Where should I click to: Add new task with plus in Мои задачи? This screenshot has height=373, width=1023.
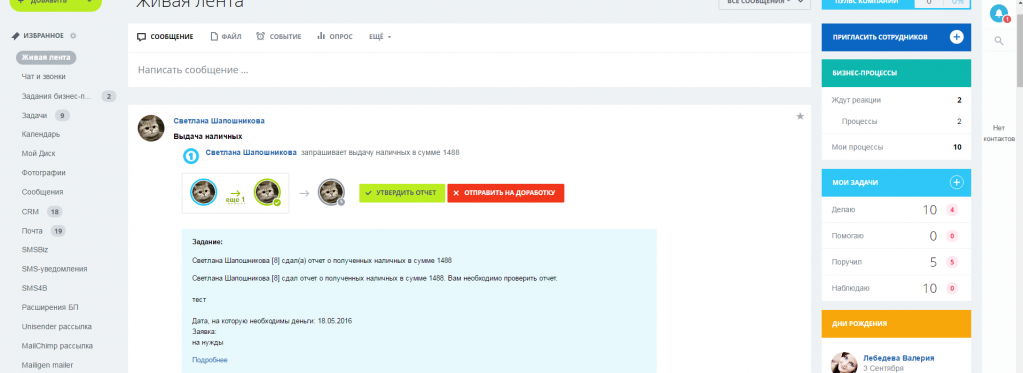[956, 183]
